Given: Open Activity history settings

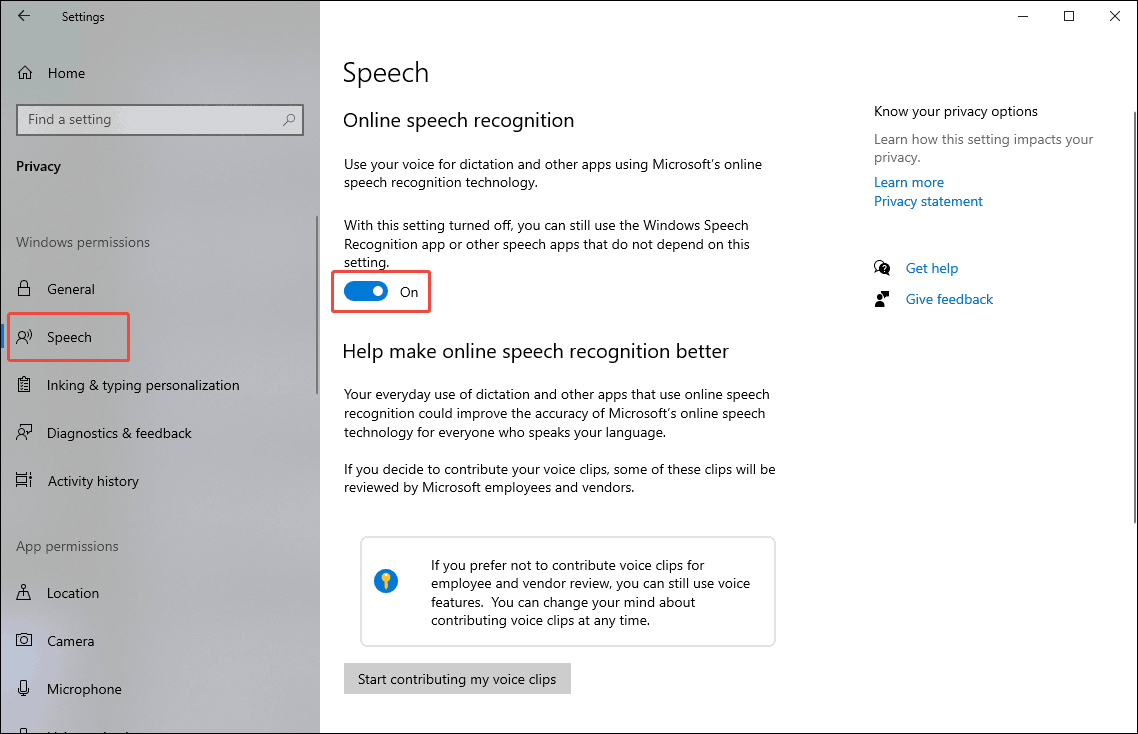Looking at the screenshot, I should tap(93, 480).
